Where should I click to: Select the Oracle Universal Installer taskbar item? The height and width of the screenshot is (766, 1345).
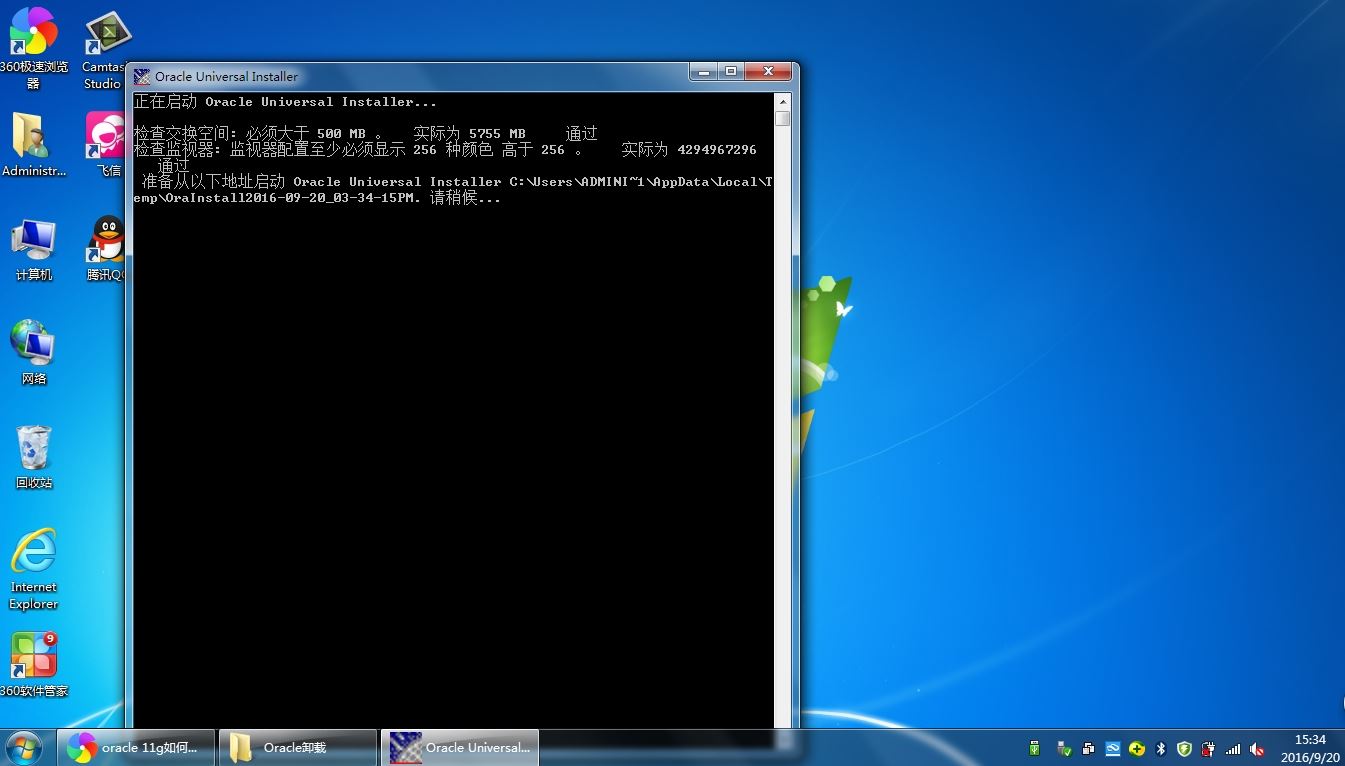click(x=460, y=748)
